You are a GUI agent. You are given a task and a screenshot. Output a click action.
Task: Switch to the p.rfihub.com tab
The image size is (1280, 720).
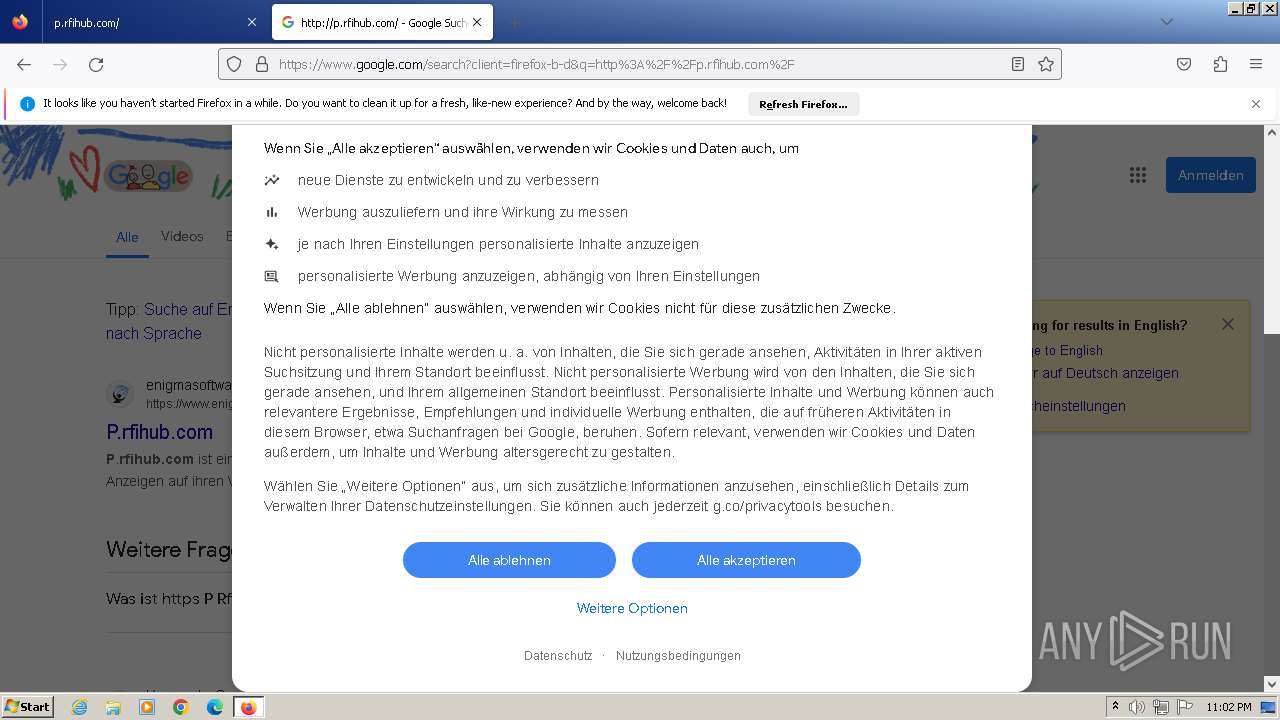[x=155, y=22]
